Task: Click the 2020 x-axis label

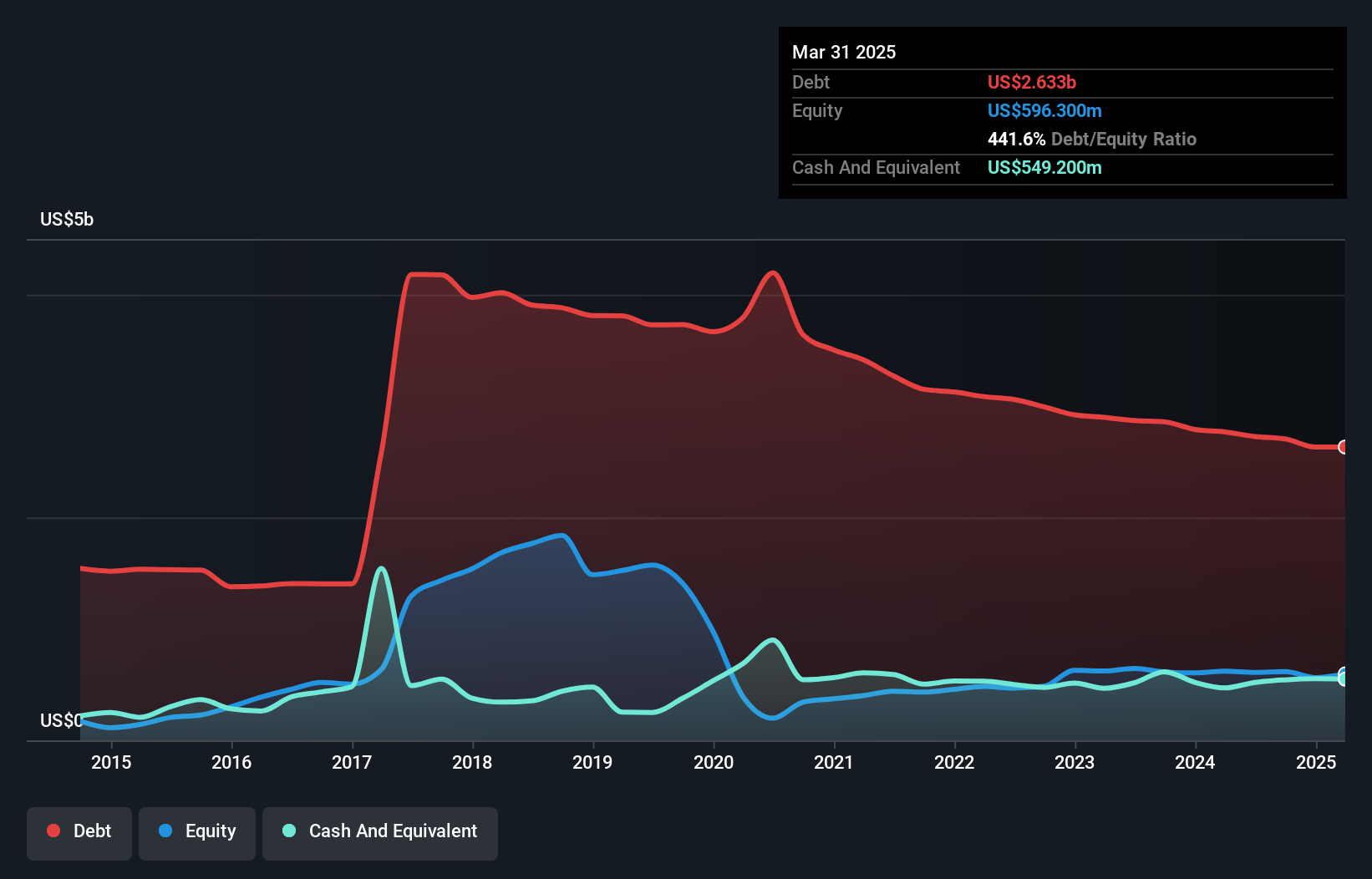Action: click(714, 762)
